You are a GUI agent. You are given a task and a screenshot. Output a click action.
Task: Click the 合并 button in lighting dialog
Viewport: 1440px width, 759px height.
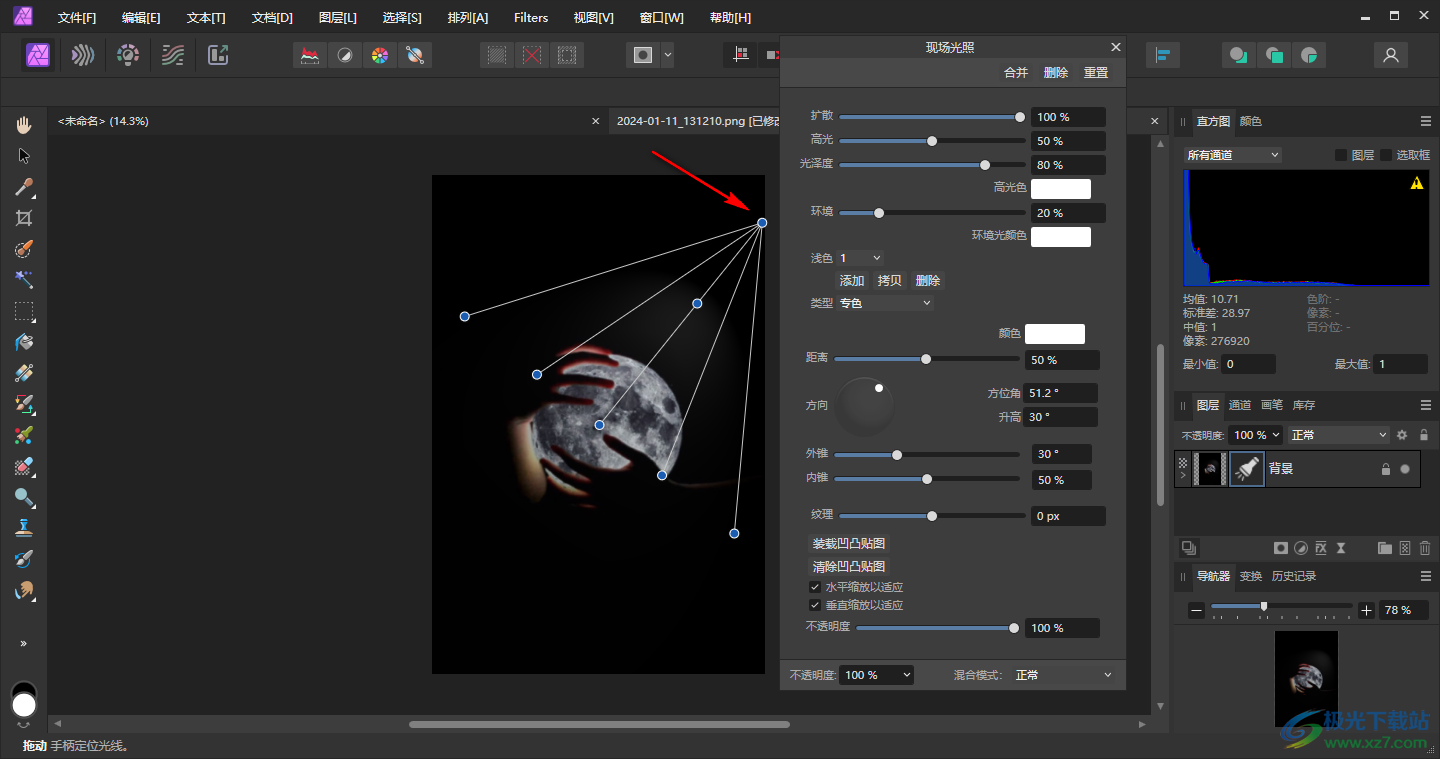click(1015, 73)
